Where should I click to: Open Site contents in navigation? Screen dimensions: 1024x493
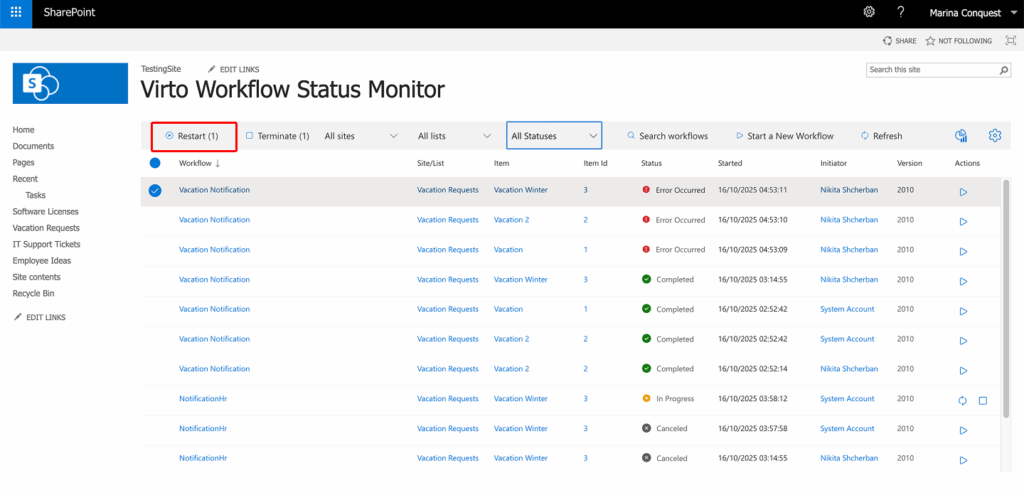coord(37,277)
